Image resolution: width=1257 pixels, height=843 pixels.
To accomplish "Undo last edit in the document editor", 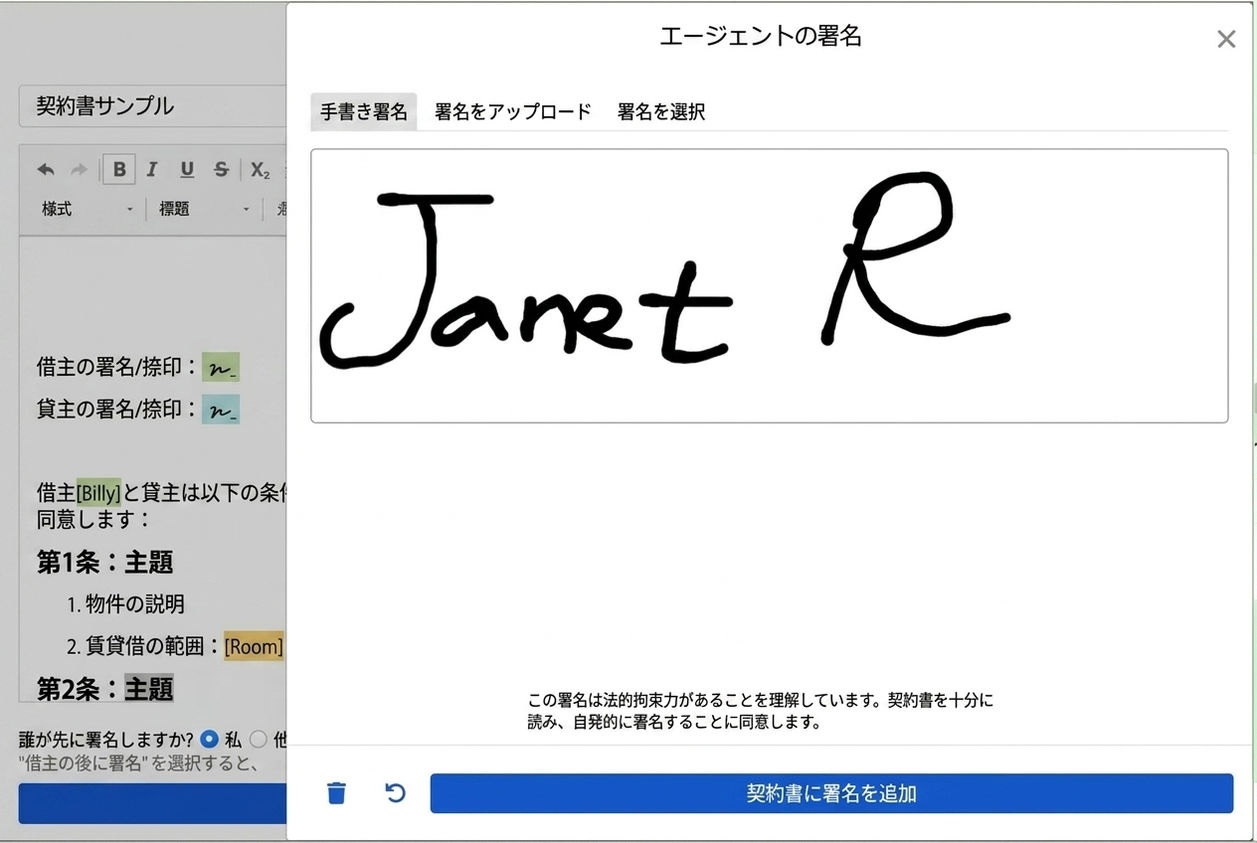I will (x=46, y=170).
